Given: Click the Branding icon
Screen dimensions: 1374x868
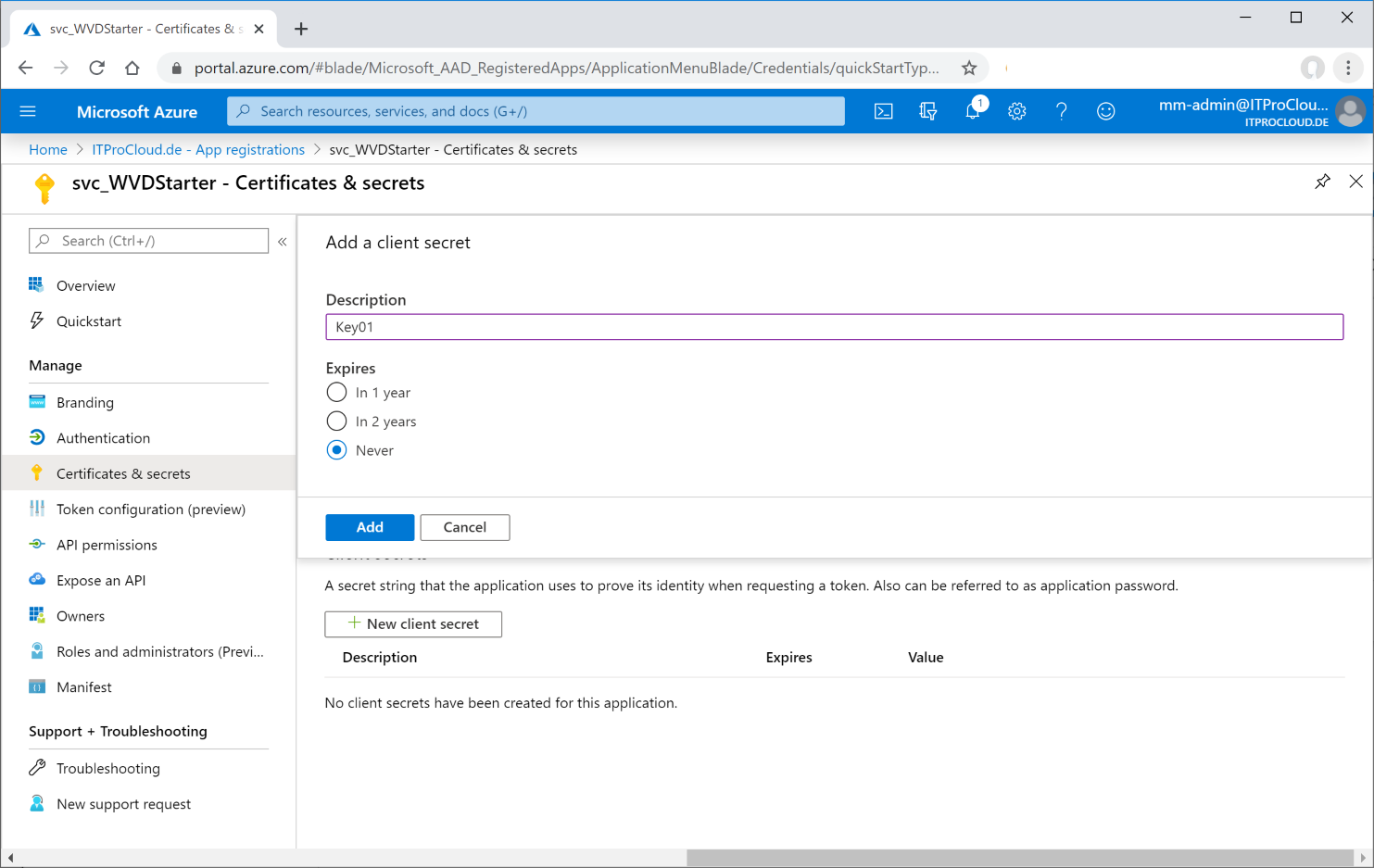Looking at the screenshot, I should click(x=37, y=402).
